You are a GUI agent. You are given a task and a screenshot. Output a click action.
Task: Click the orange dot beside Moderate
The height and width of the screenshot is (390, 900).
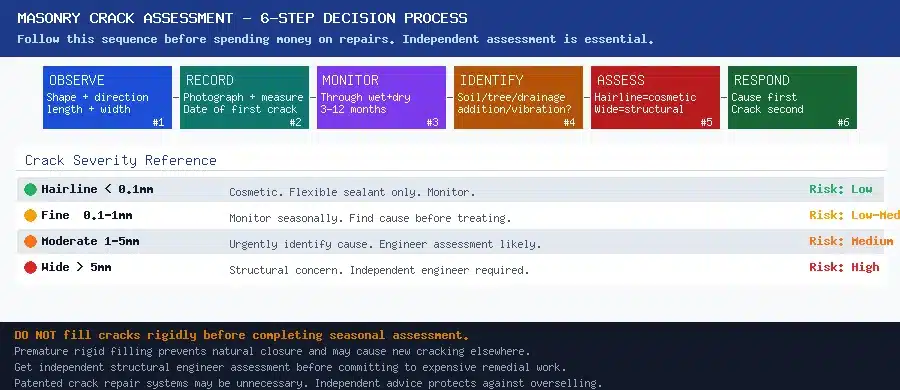pos(30,241)
